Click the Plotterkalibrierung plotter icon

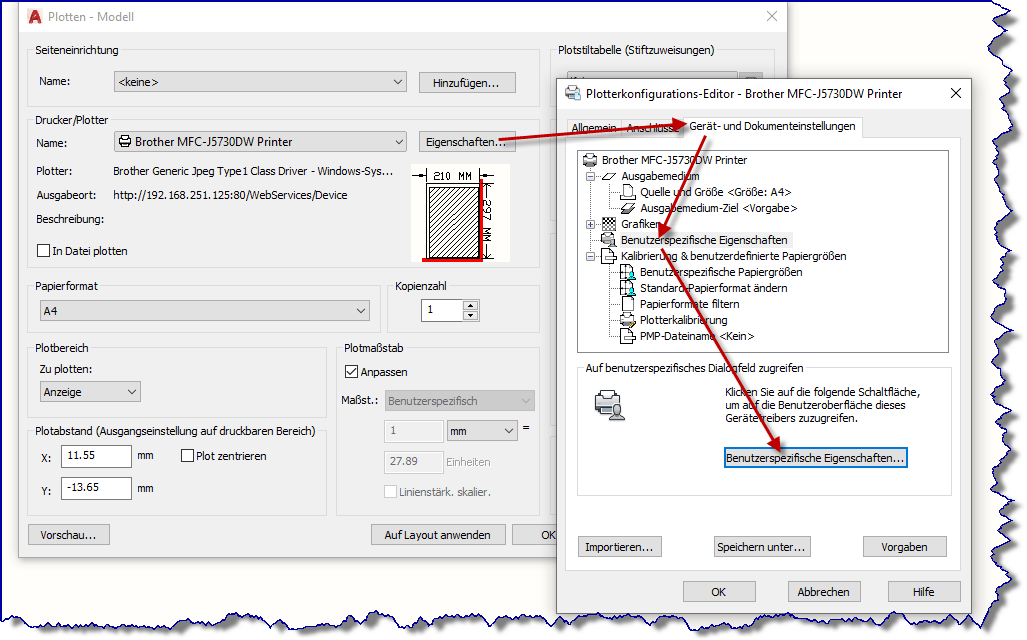tap(628, 320)
